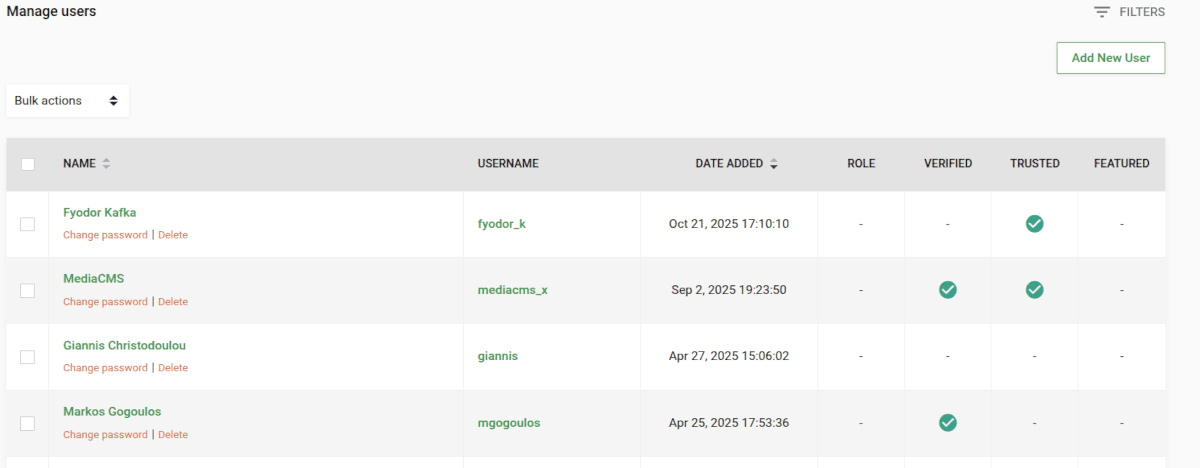Screen dimensions: 1200x468
Task: Tick the select-all header checkbox
Action: pos(28,164)
